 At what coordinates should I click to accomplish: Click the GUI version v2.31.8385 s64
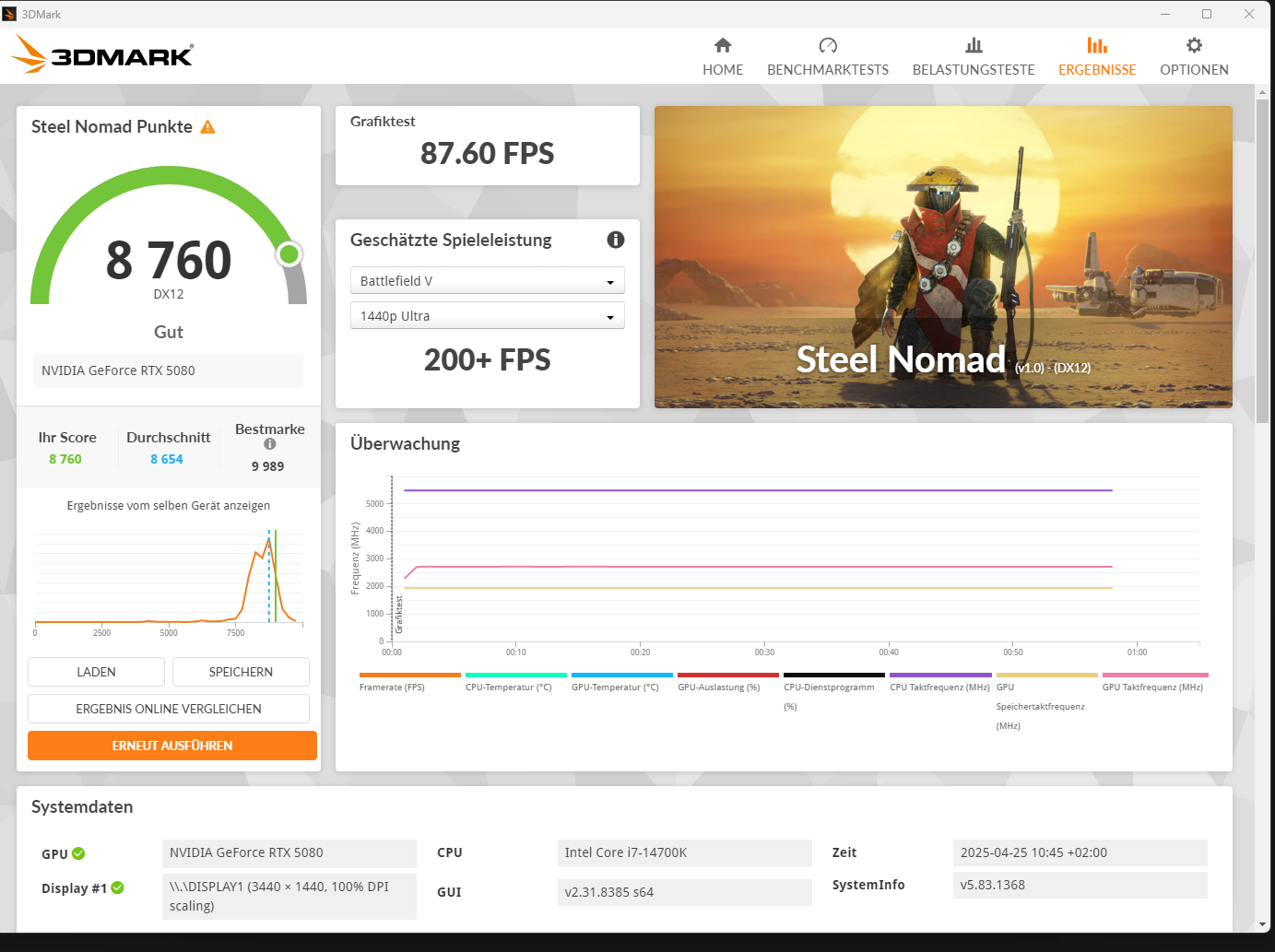(685, 892)
